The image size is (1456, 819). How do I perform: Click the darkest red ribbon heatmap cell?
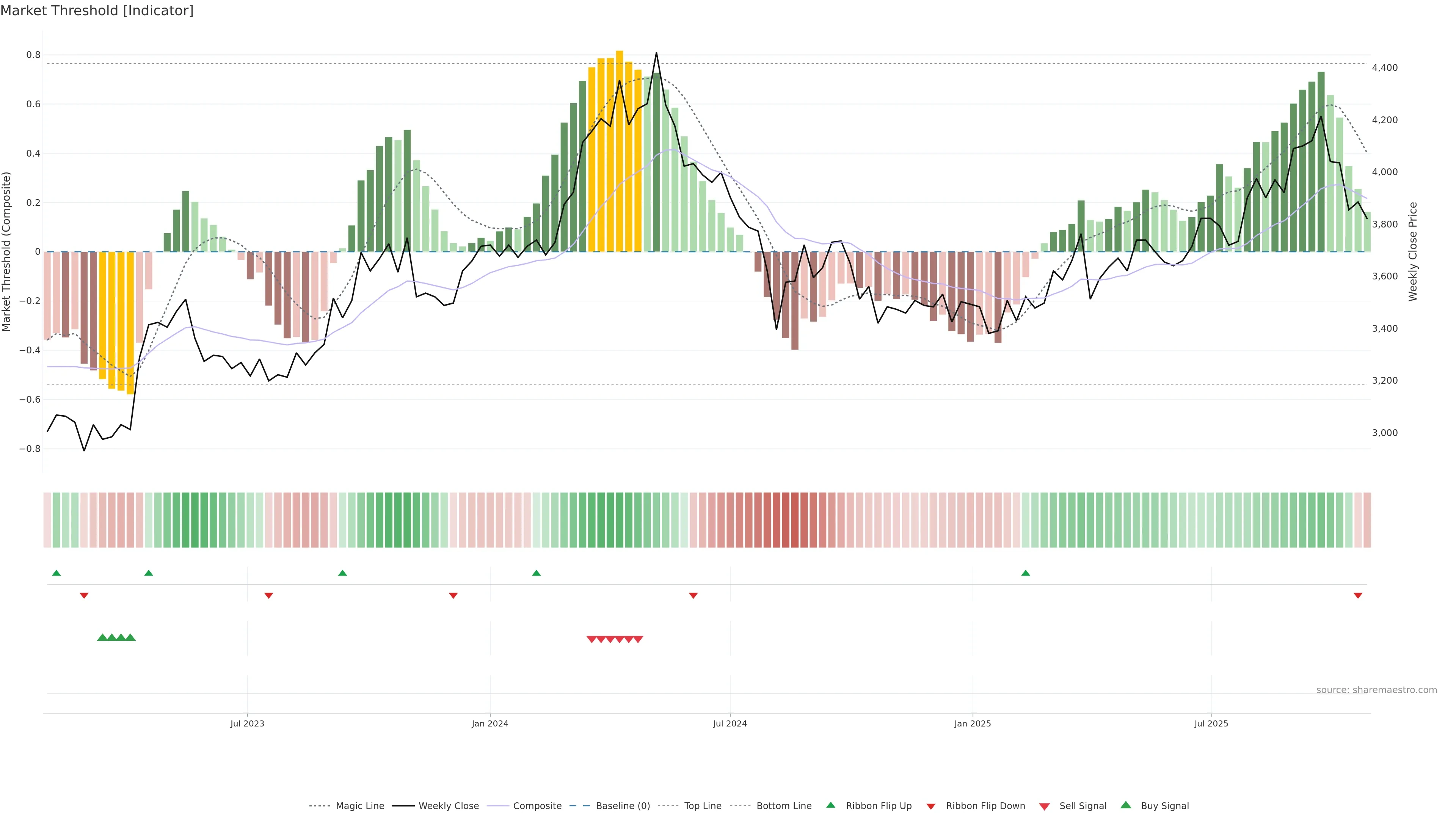(x=795, y=519)
